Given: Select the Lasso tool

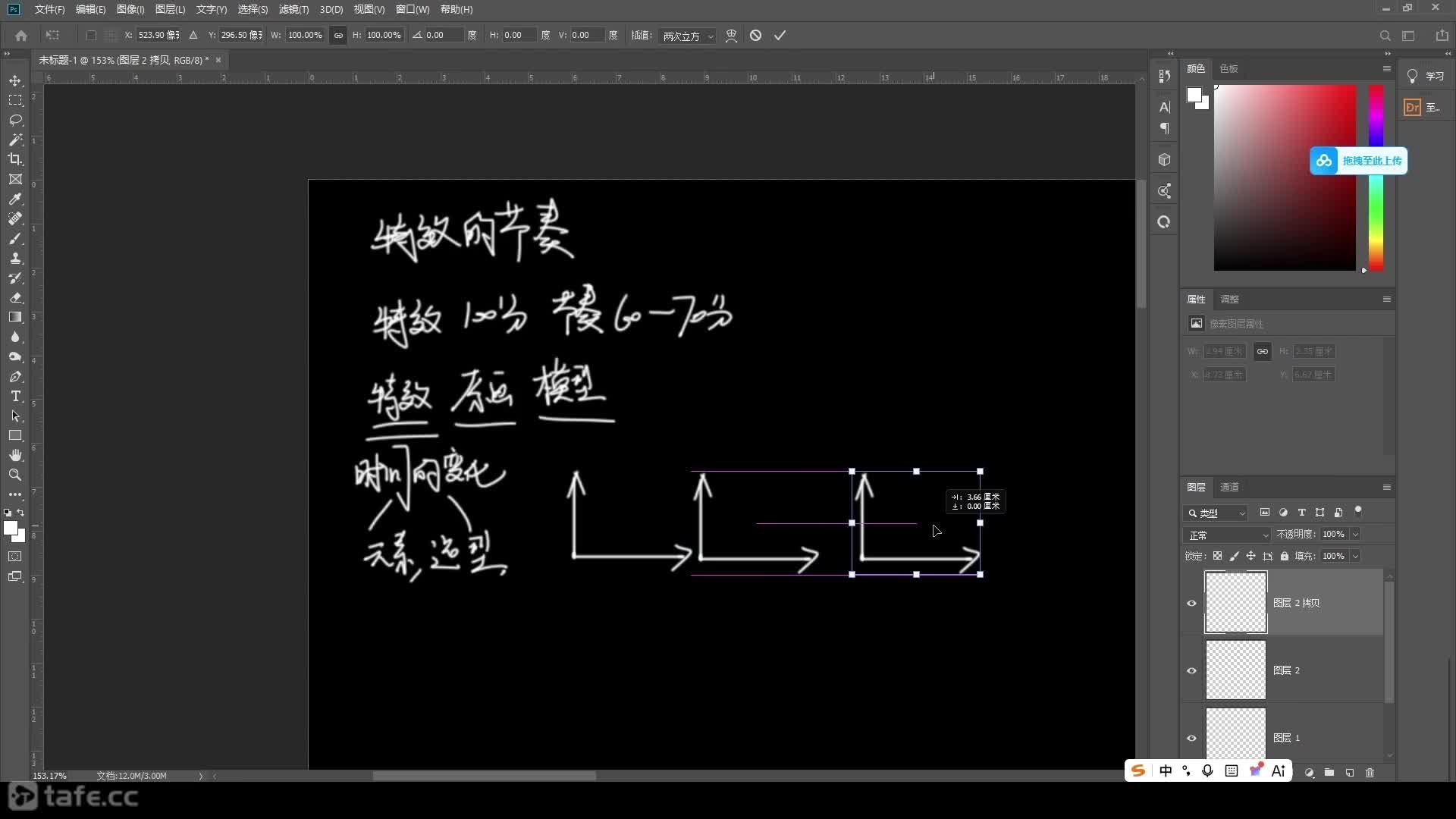Looking at the screenshot, I should click(15, 120).
